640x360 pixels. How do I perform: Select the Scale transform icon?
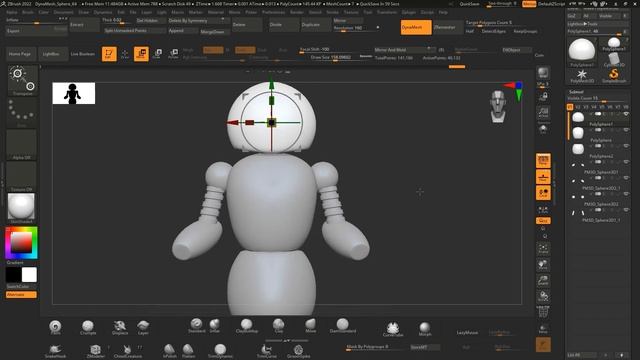pos(157,54)
